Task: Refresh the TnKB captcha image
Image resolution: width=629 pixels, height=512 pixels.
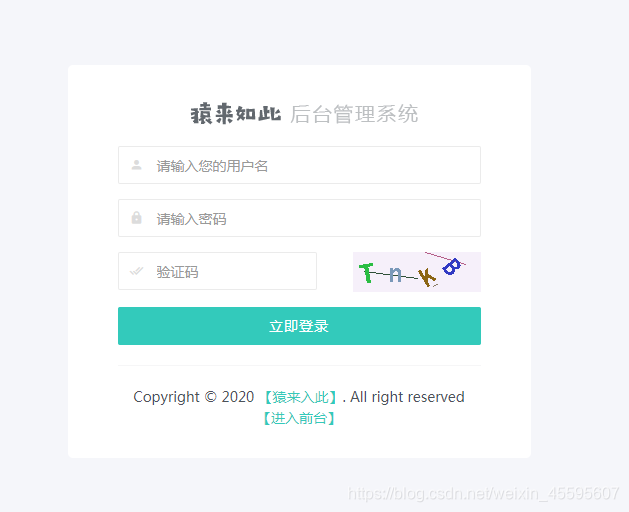Action: pos(417,272)
